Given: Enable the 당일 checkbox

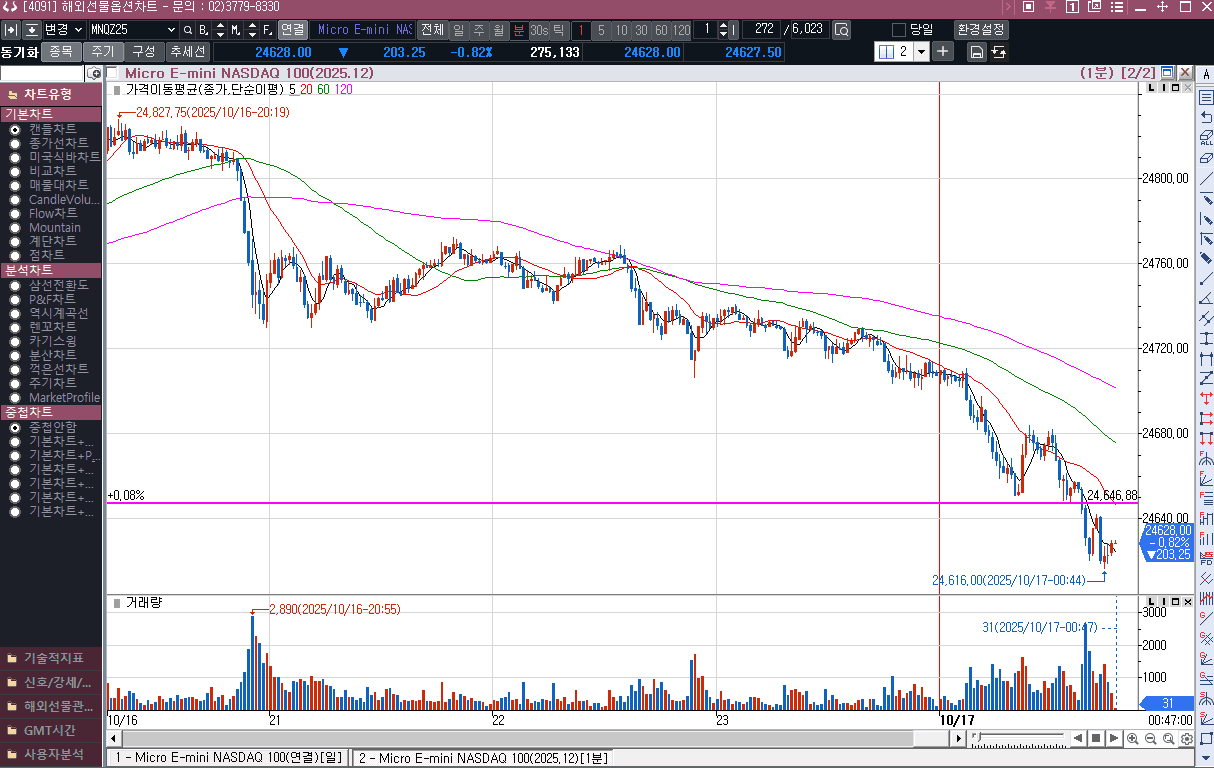Looking at the screenshot, I should [898, 29].
